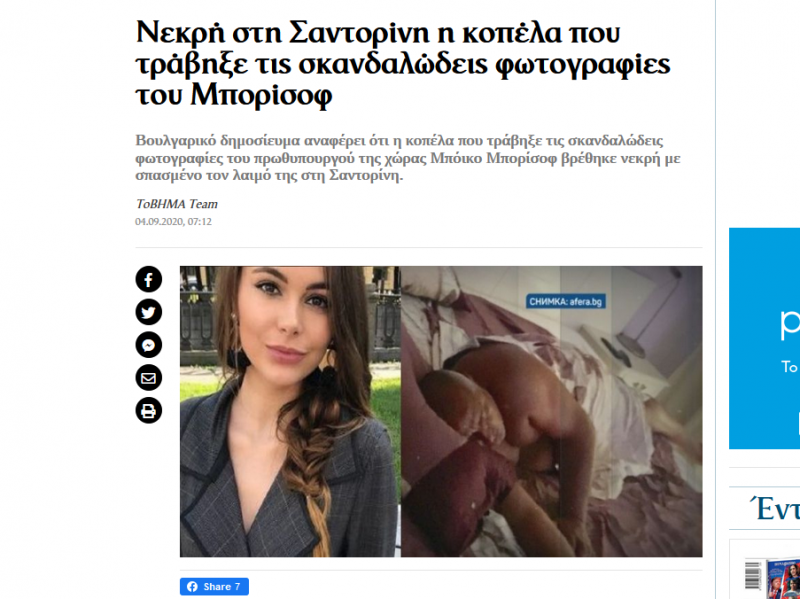Click the publication date '04.09.2020, 07:12'
Viewport: 800px width, 599px height.
point(173,221)
